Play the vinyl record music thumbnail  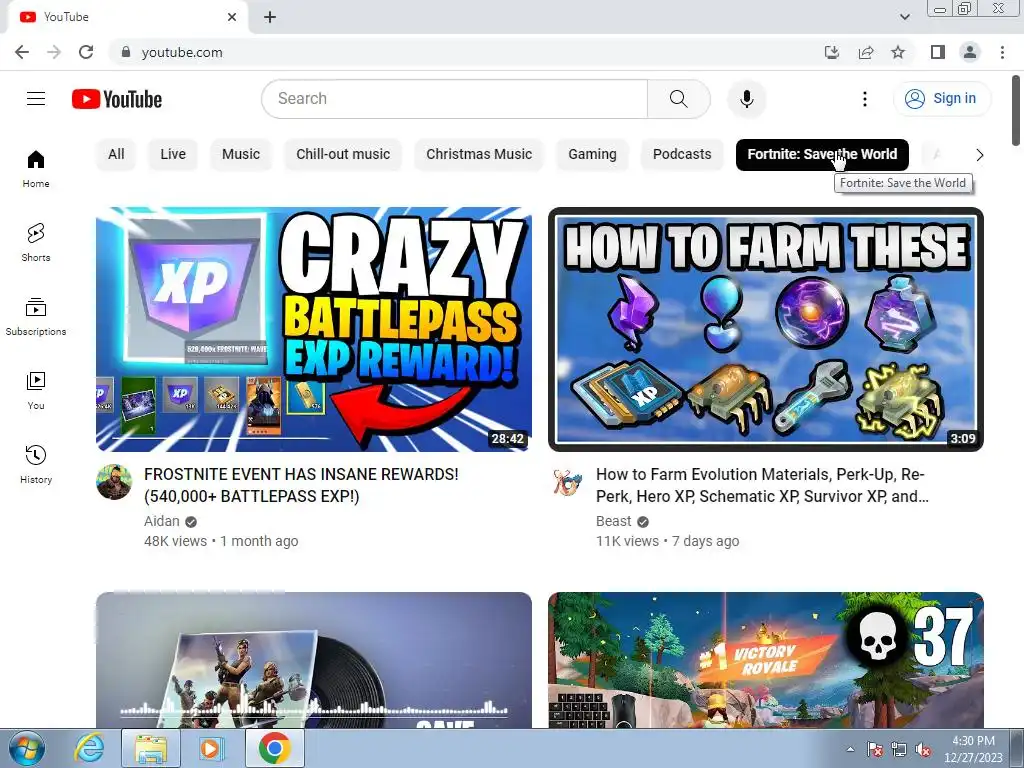(313, 660)
